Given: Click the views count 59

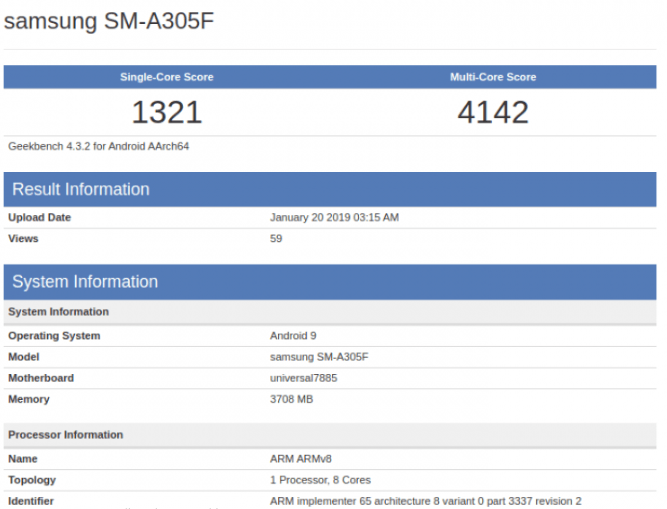Looking at the screenshot, I should click(x=276, y=239).
